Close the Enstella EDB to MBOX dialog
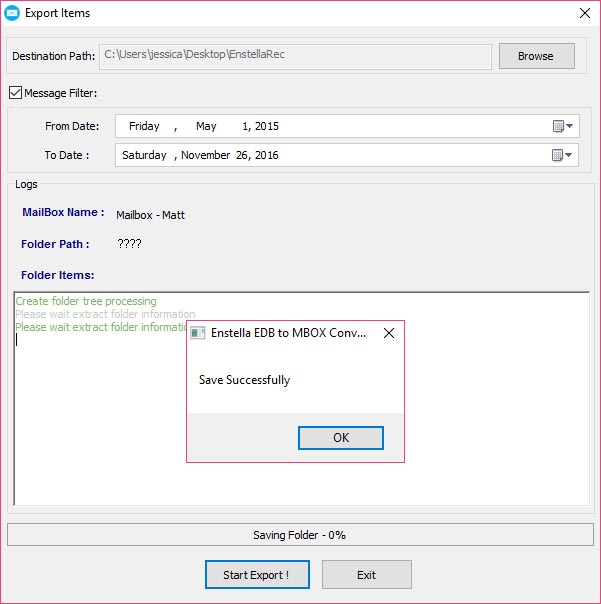601x604 pixels. 389,333
